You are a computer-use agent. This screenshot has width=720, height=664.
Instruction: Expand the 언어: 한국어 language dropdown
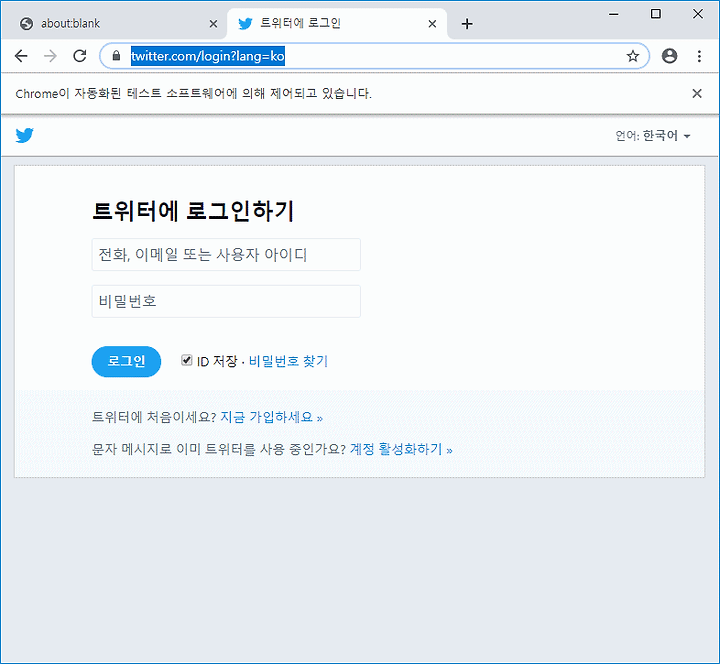click(x=653, y=136)
